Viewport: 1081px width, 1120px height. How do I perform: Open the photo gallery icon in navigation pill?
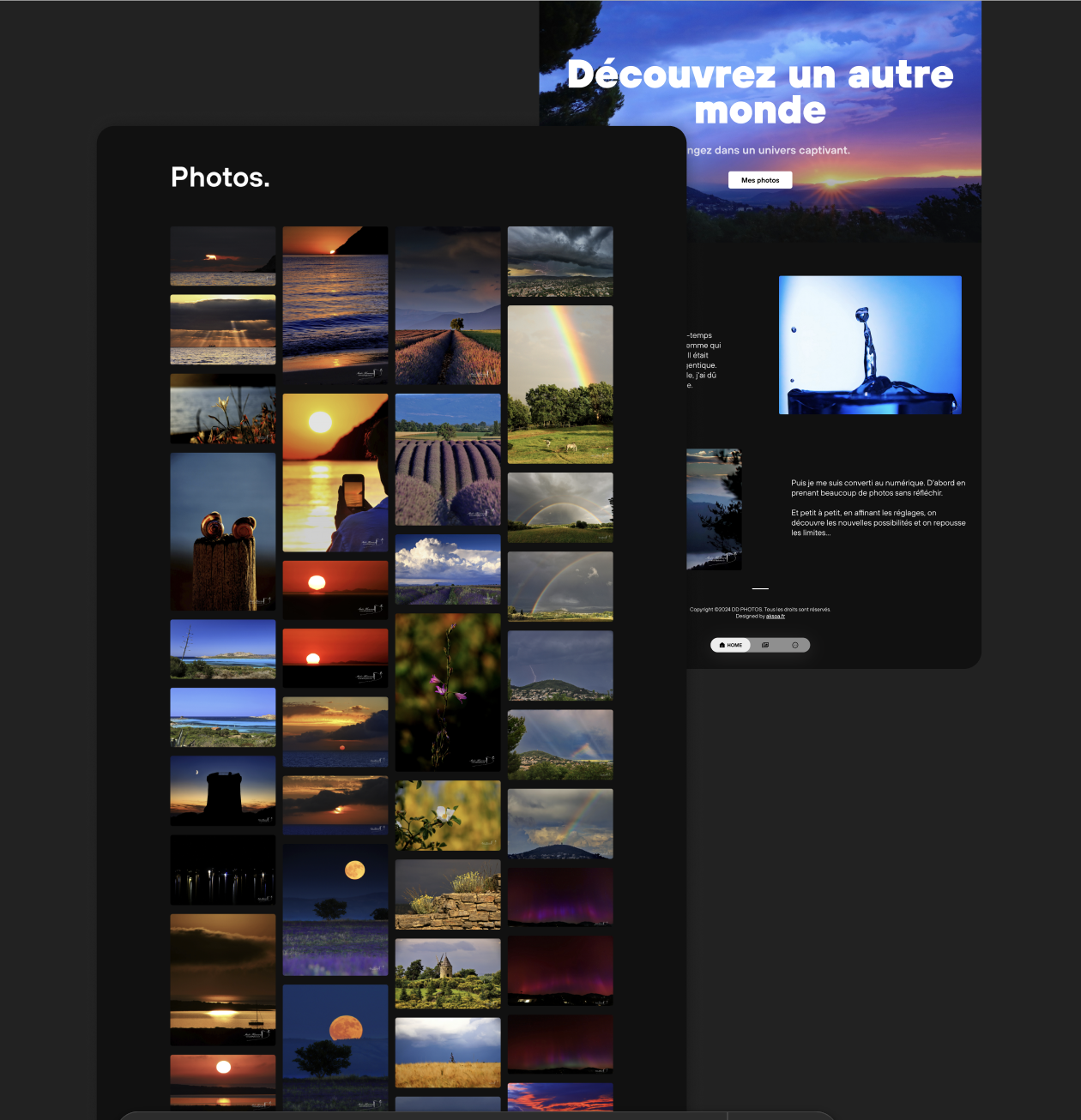tap(765, 645)
